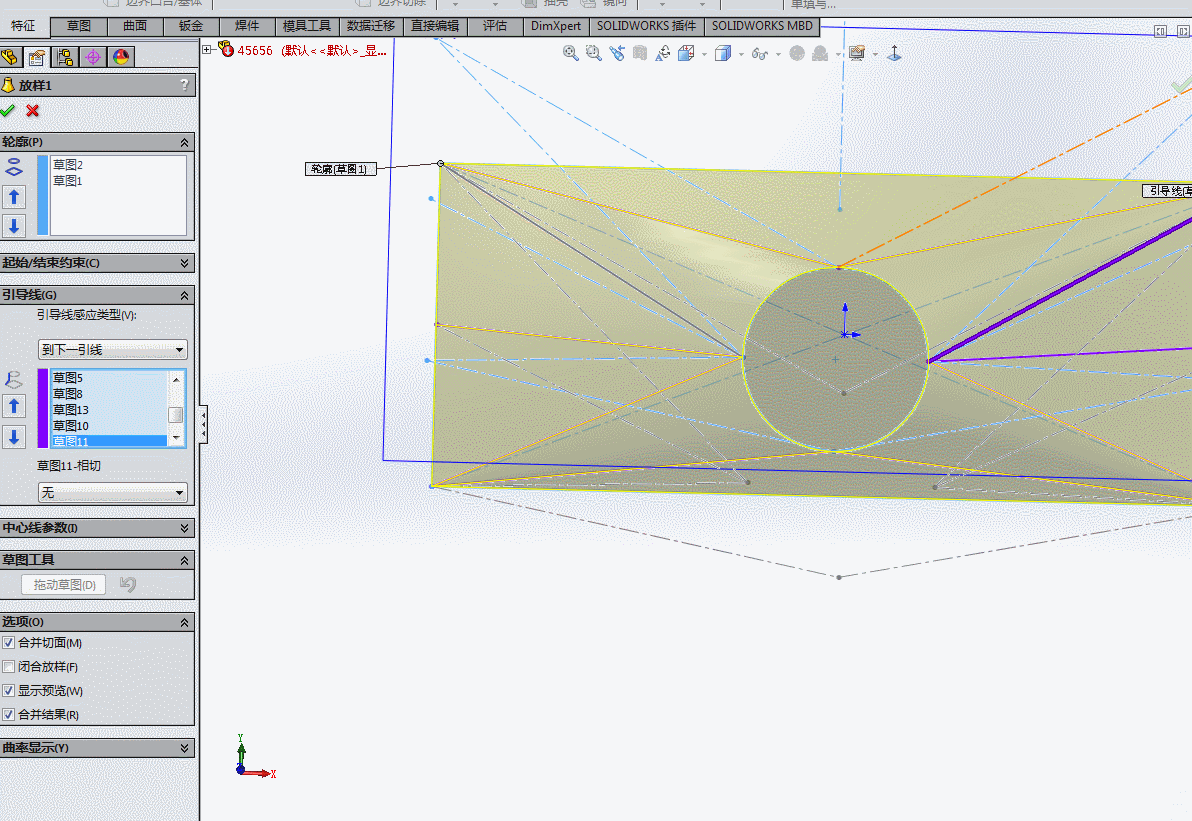Switch to the 钣金 tab
Image resolution: width=1192 pixels, height=821 pixels.
click(191, 26)
